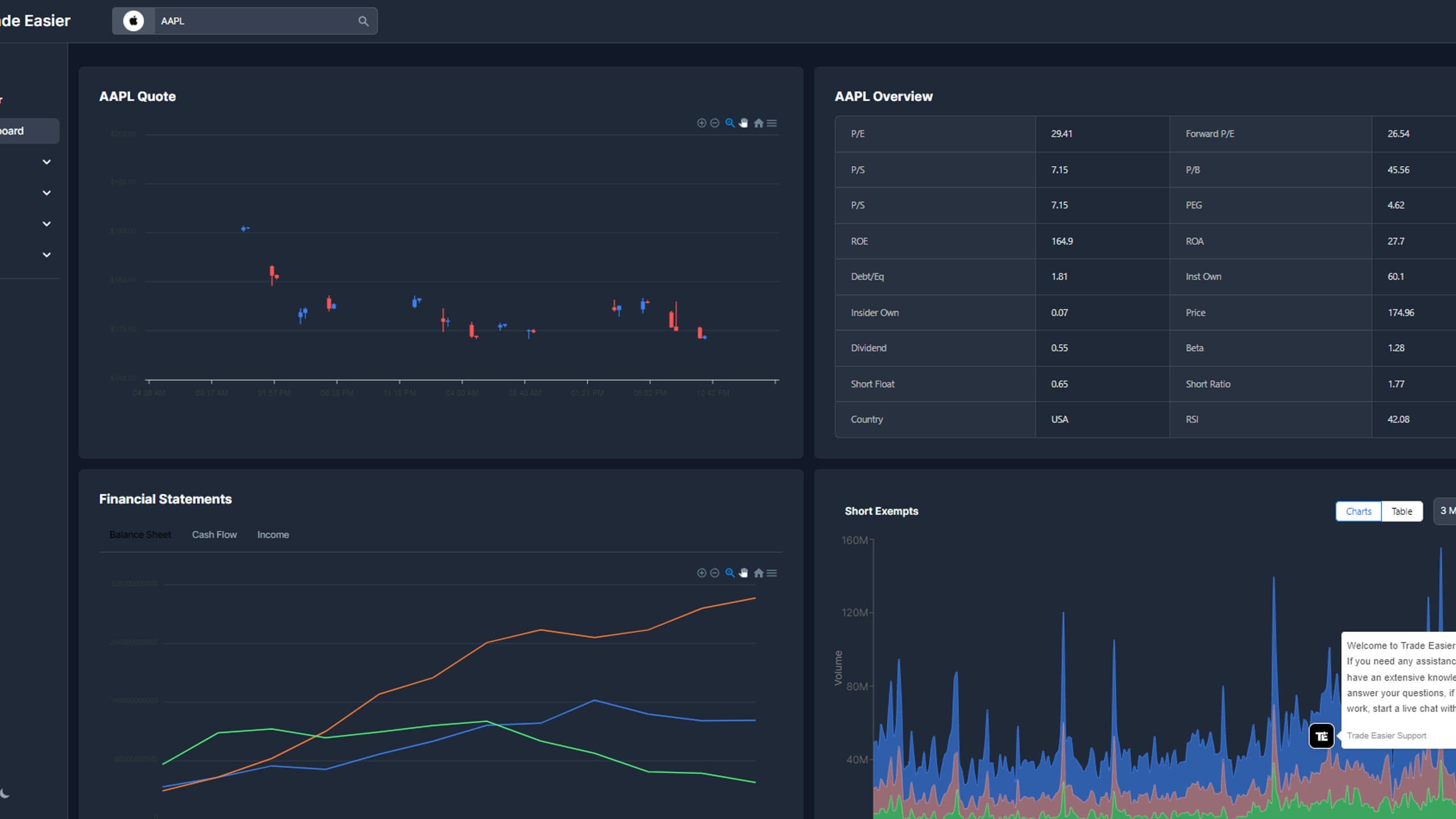Open the hamburger menu on AAPL Quote chart
The image size is (1456, 819).
[772, 123]
